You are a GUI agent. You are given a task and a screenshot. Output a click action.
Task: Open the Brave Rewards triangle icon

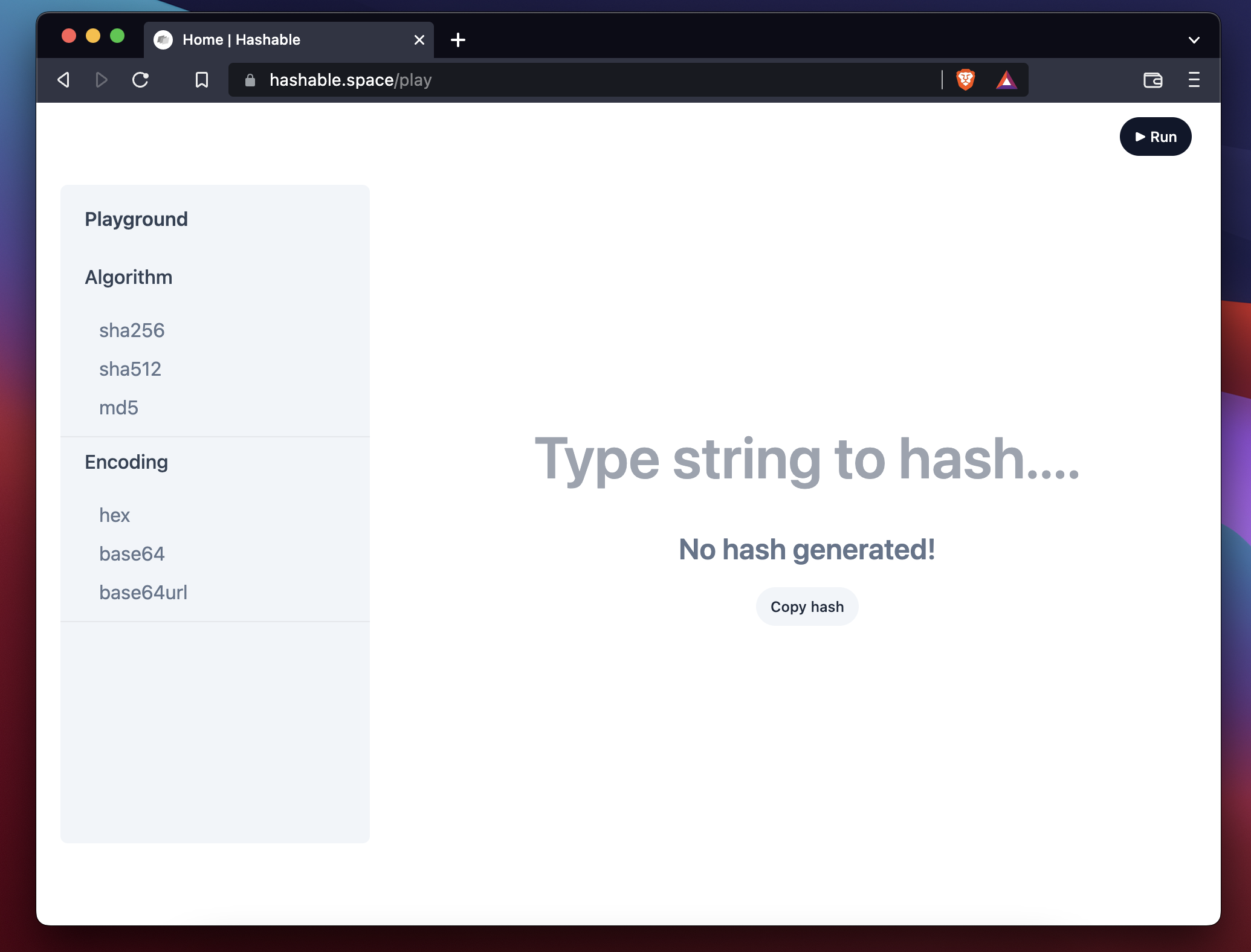(x=1006, y=80)
